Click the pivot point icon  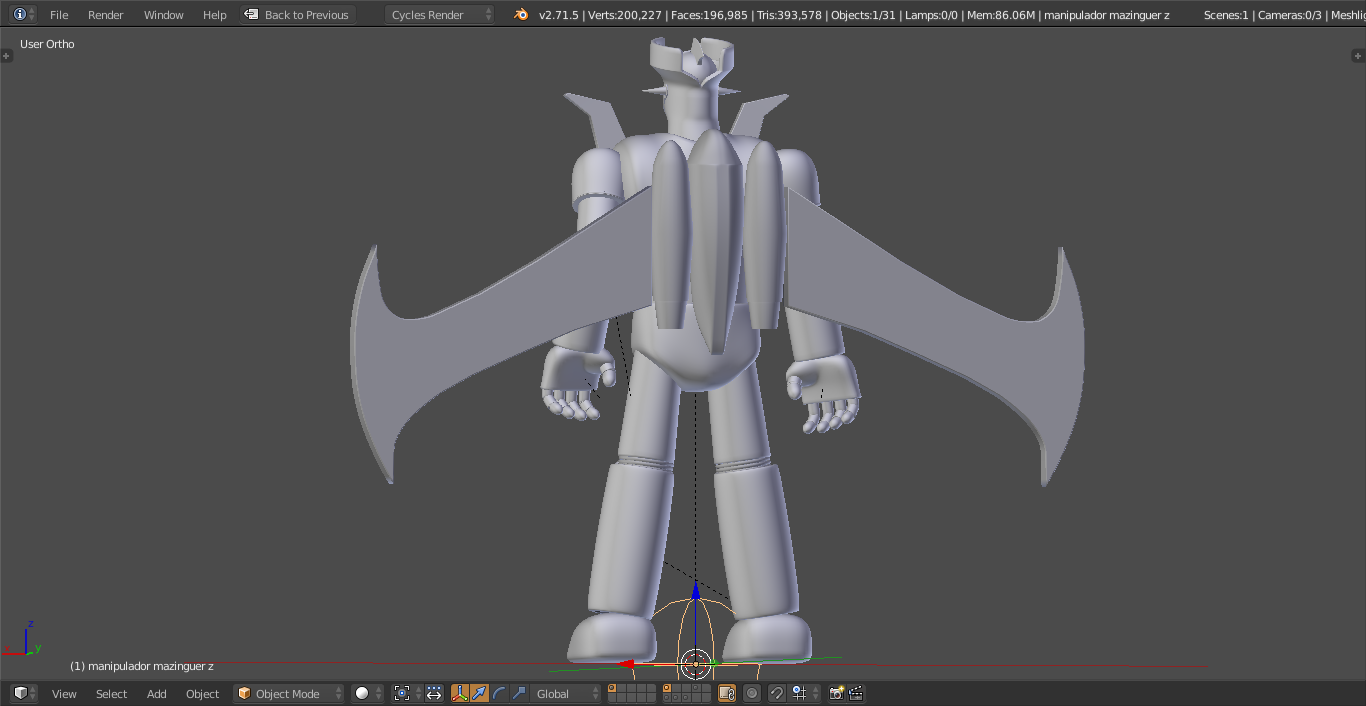pyautogui.click(x=402, y=693)
